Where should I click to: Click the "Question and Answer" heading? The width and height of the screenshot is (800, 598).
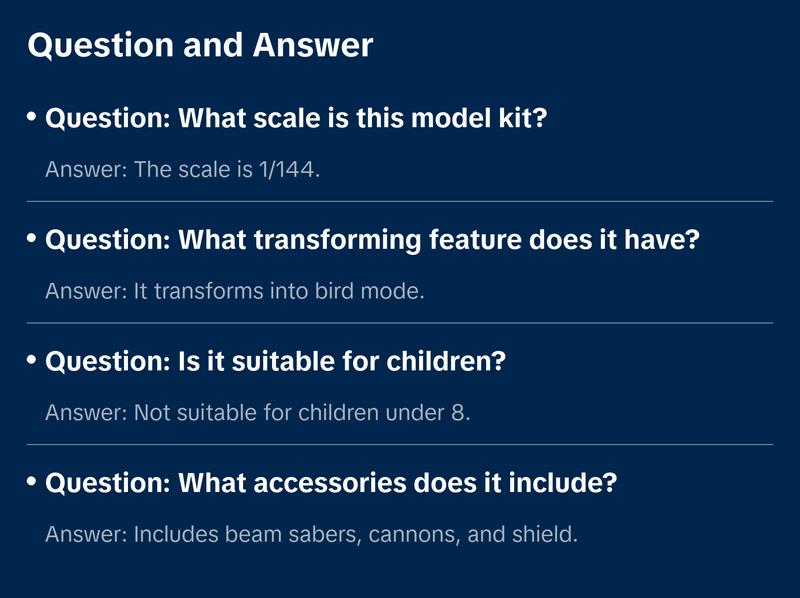200,46
